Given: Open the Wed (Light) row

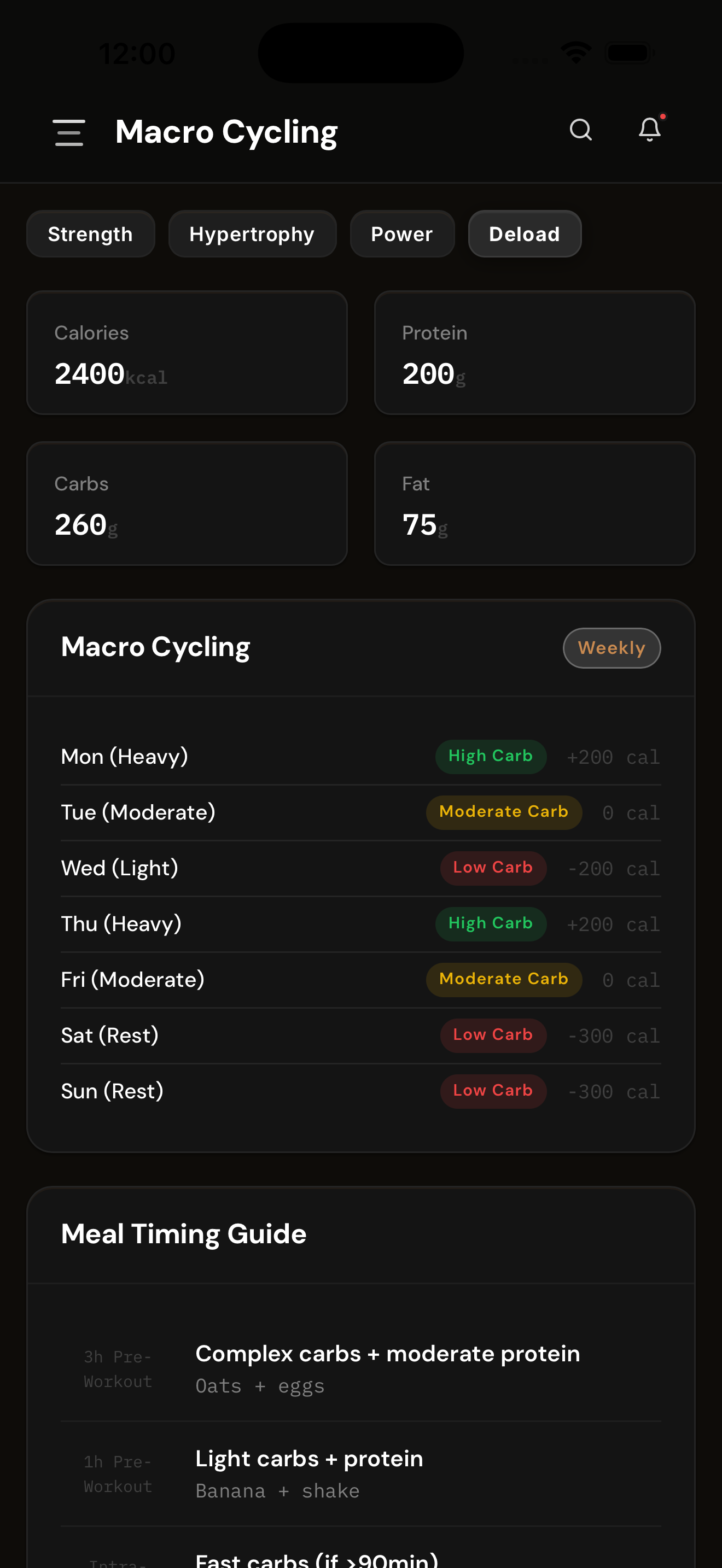Looking at the screenshot, I should coord(361,868).
